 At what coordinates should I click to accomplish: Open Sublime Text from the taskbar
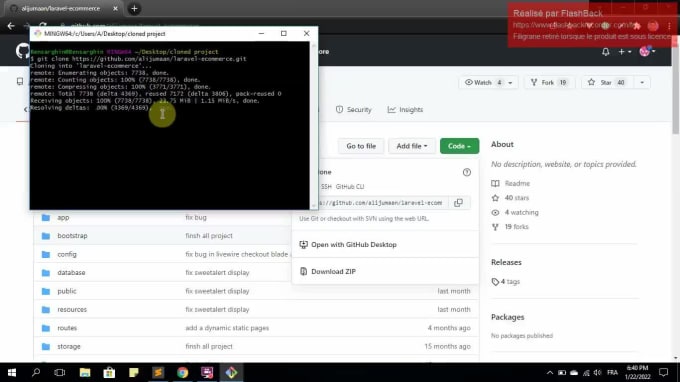[158, 372]
